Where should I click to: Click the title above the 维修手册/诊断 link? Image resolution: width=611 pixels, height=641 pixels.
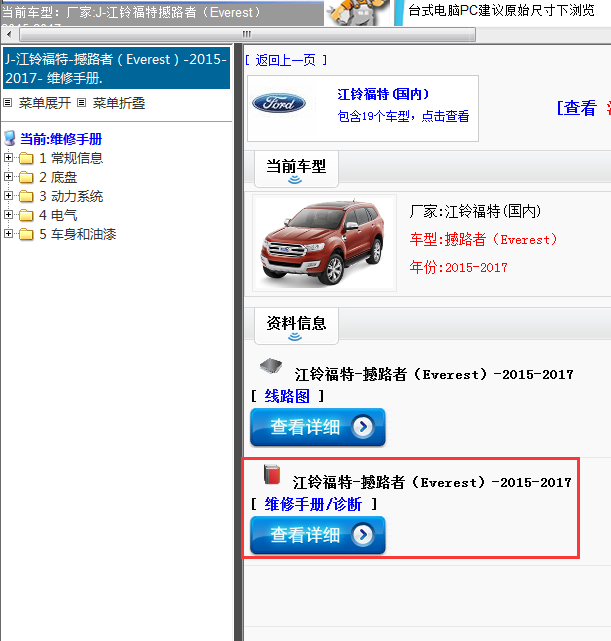[432, 482]
